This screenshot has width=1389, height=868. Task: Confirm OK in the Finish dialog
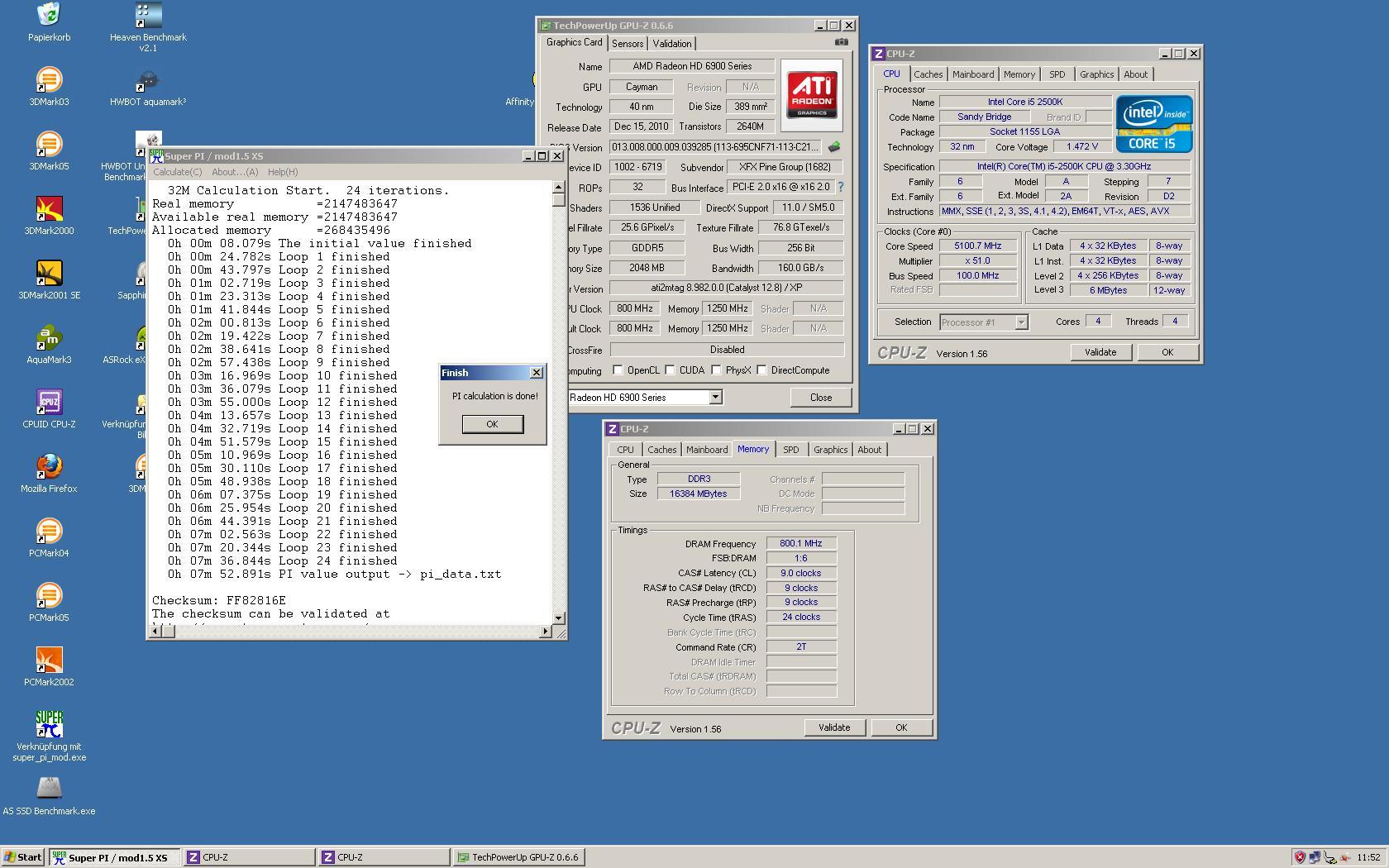[492, 424]
